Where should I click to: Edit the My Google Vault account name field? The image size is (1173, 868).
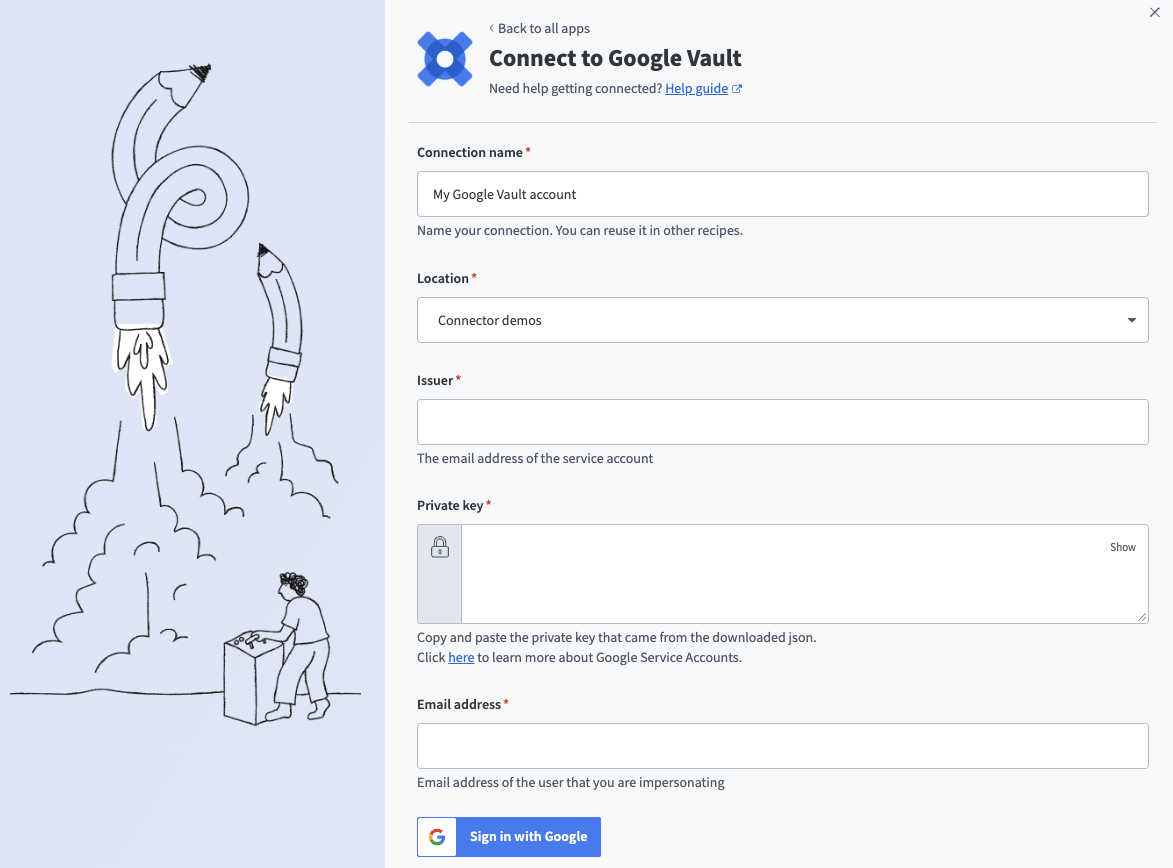click(782, 194)
